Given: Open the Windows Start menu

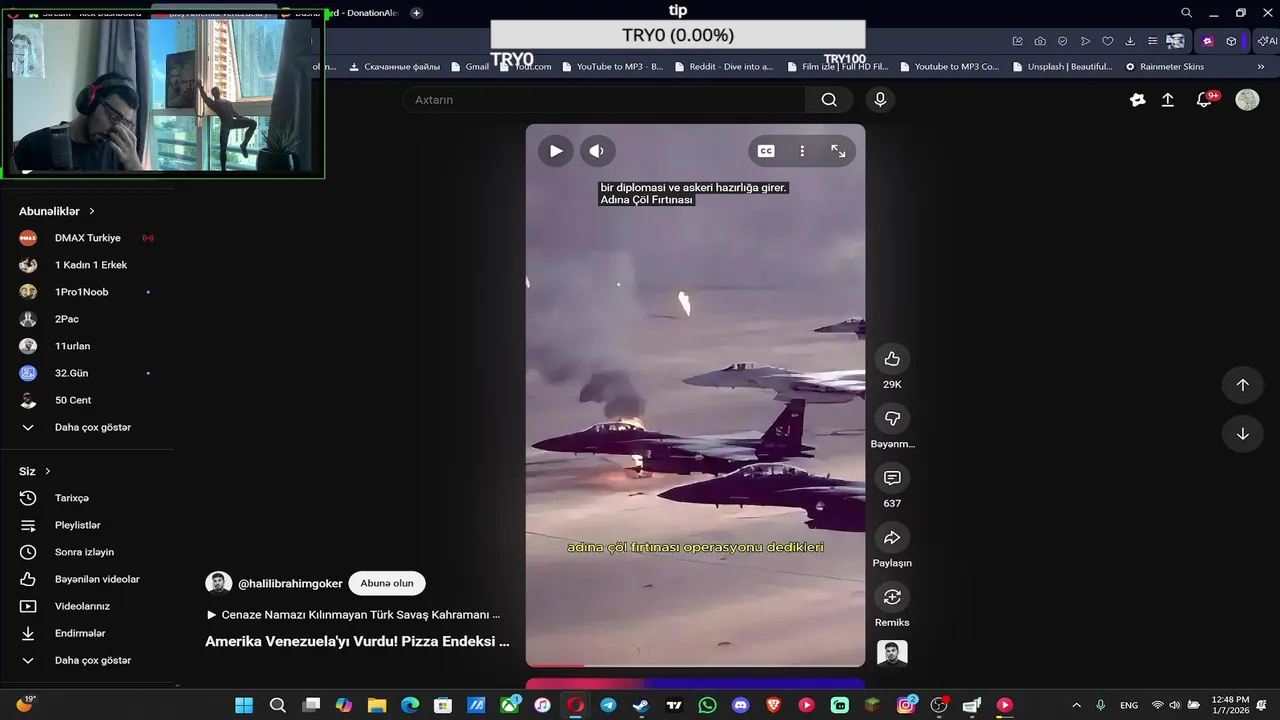Looking at the screenshot, I should 244,705.
